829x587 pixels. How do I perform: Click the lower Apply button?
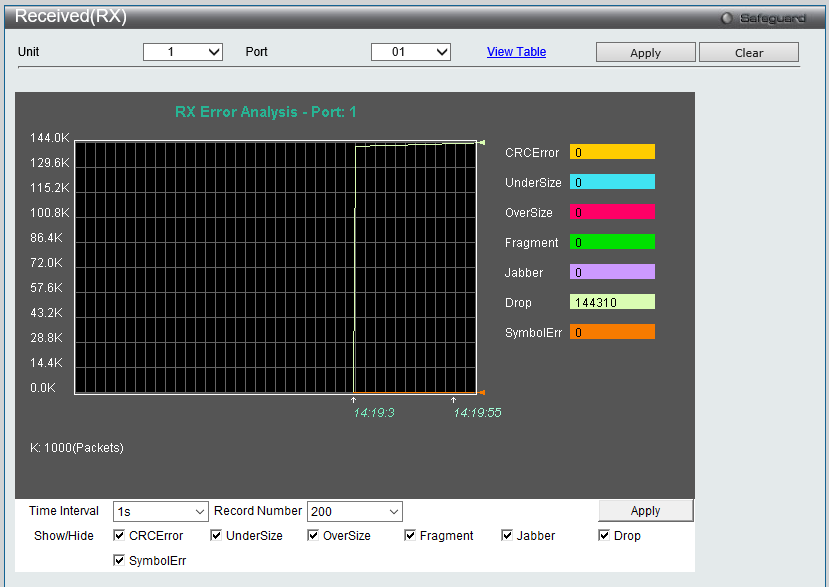tap(645, 511)
